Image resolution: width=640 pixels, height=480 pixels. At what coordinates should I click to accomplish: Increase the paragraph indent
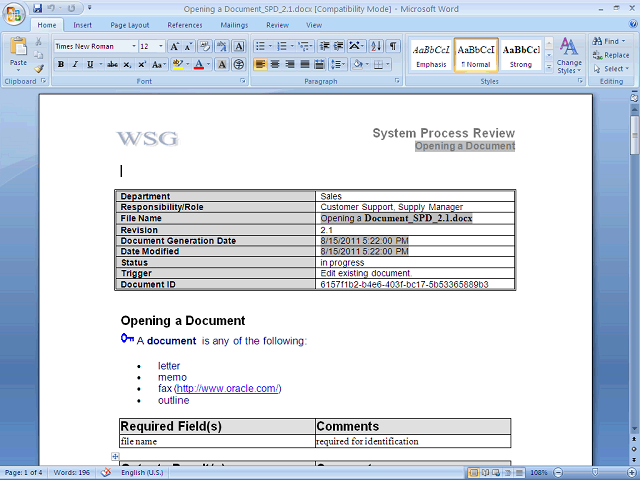pos(338,47)
